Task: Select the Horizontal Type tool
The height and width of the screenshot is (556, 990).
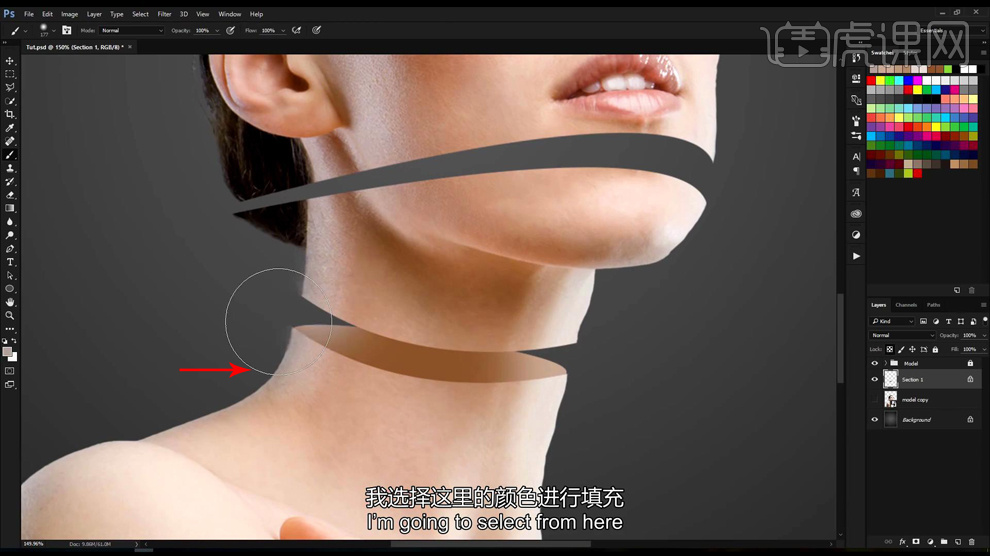Action: [x=9, y=262]
